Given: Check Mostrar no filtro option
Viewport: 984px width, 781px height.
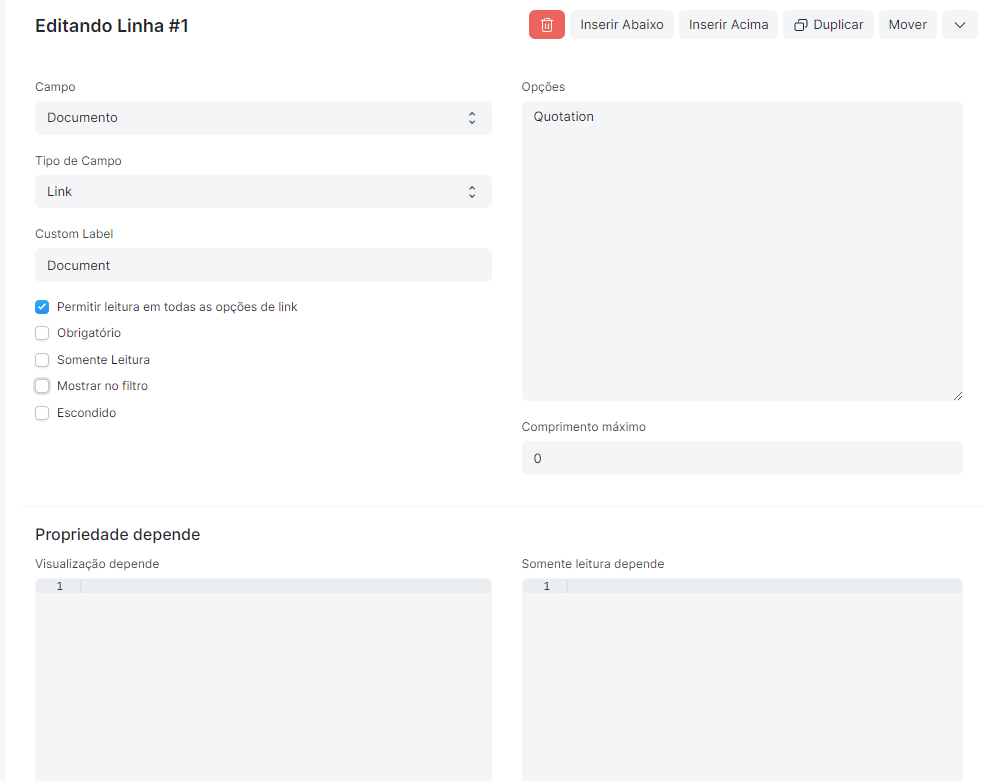Looking at the screenshot, I should 42,386.
